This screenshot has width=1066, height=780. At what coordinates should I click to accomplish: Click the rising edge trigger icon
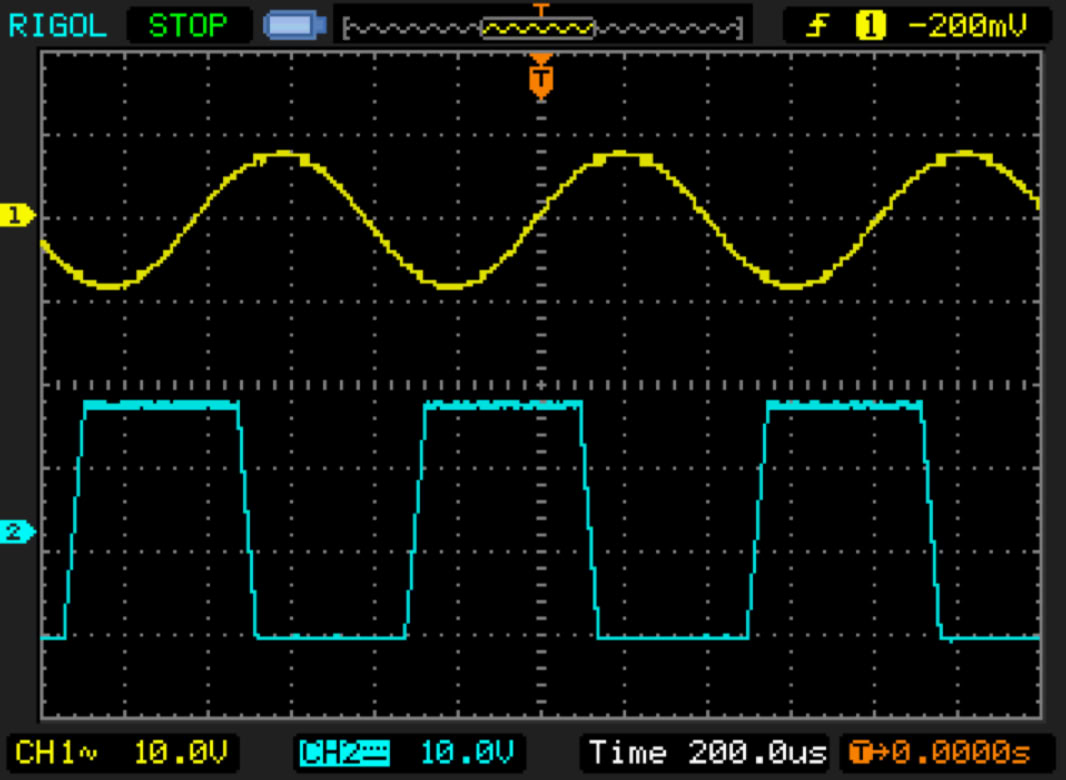point(817,25)
